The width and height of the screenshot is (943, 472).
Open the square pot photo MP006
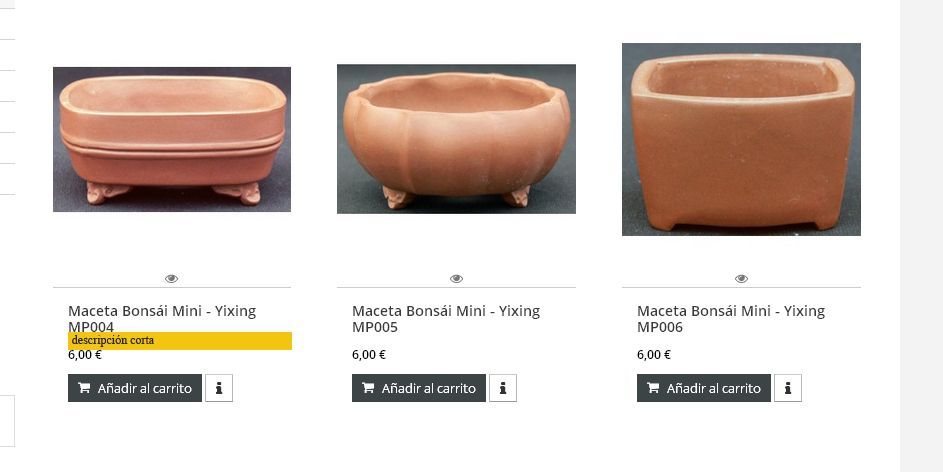tap(742, 139)
